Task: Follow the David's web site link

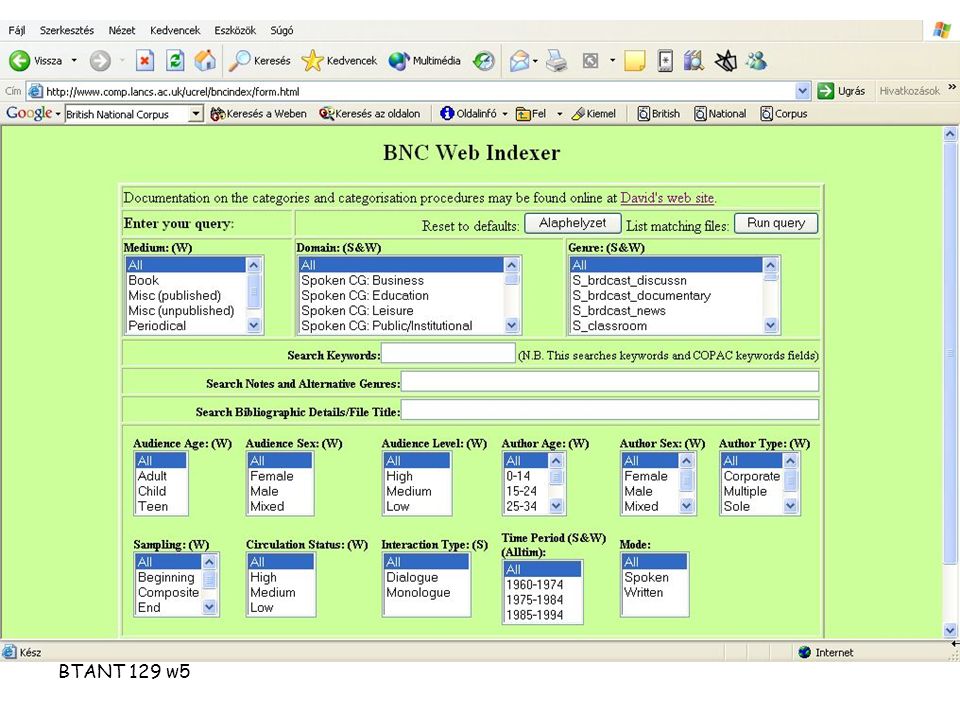Action: [x=667, y=198]
